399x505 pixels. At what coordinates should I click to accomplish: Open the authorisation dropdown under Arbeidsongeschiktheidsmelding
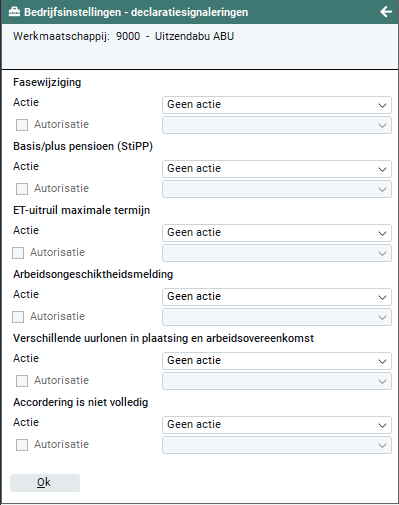tap(277, 317)
